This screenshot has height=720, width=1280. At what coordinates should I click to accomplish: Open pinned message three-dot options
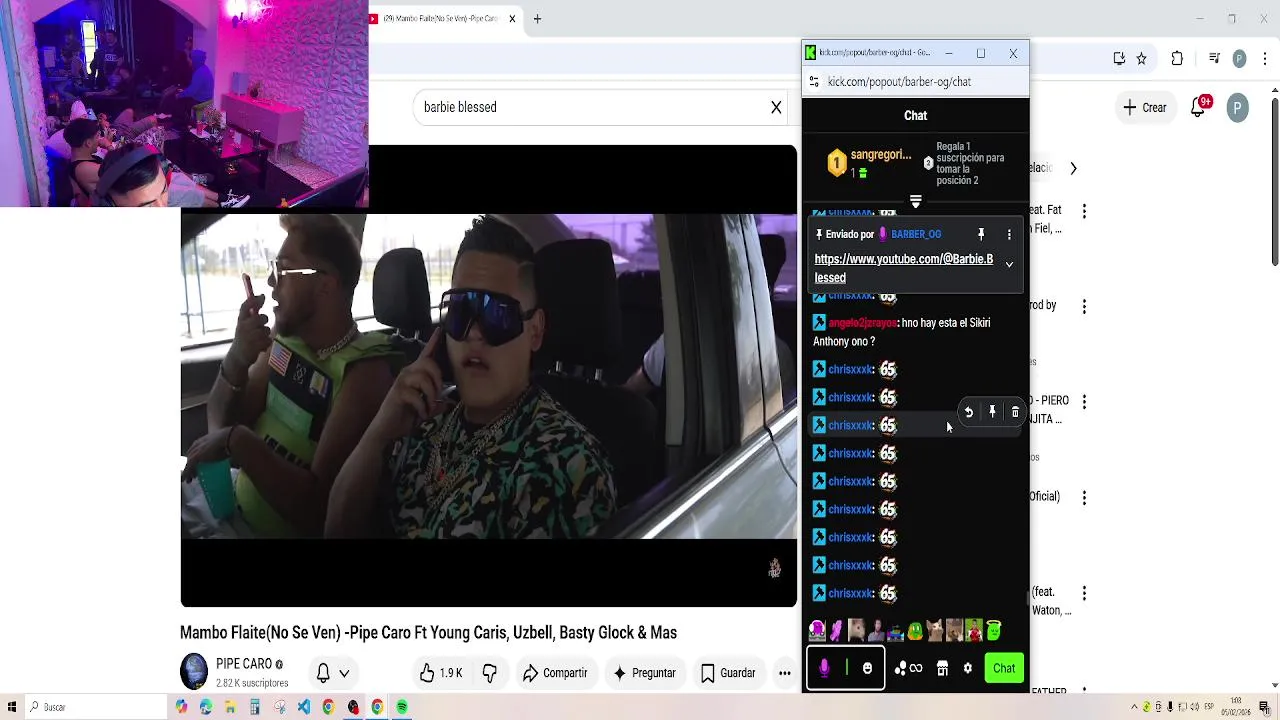pos(1009,234)
